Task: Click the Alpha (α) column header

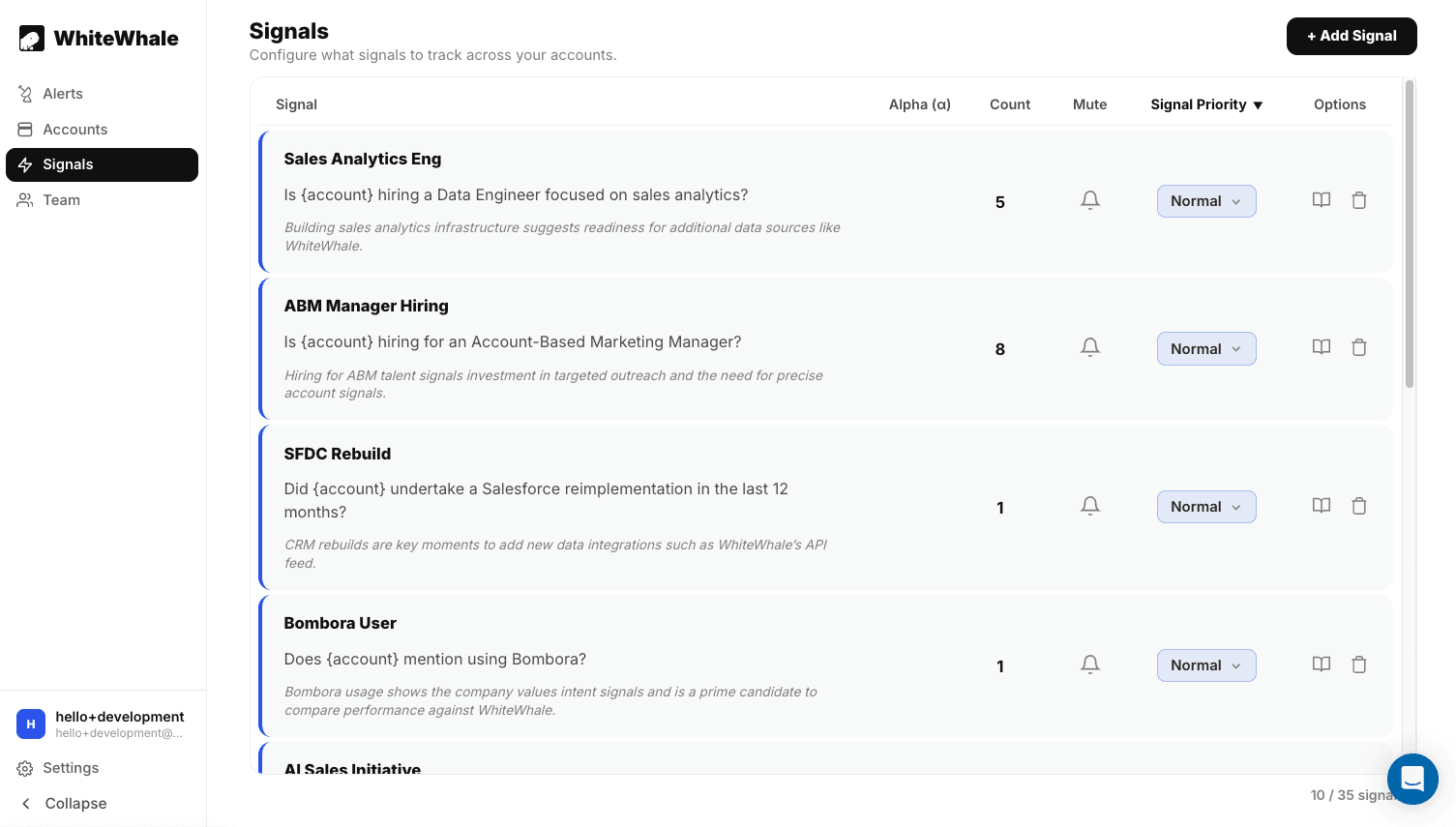Action: point(920,104)
